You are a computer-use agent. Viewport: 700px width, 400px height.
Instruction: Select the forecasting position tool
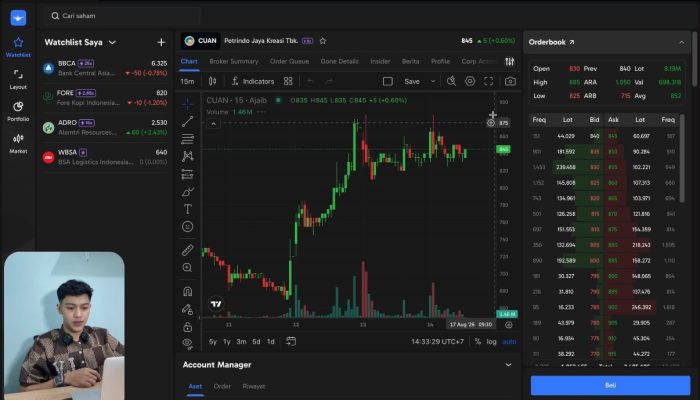pyautogui.click(x=188, y=174)
